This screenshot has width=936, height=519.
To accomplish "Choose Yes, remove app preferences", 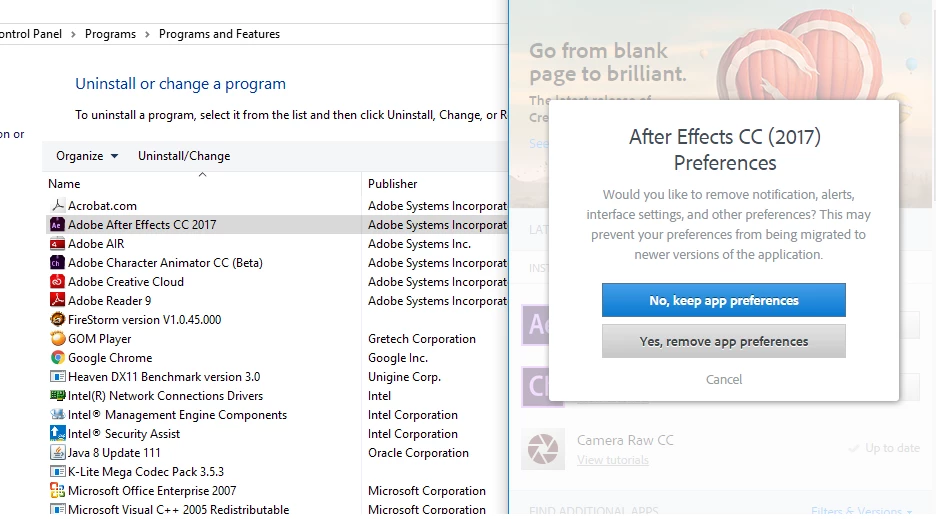I will (723, 342).
